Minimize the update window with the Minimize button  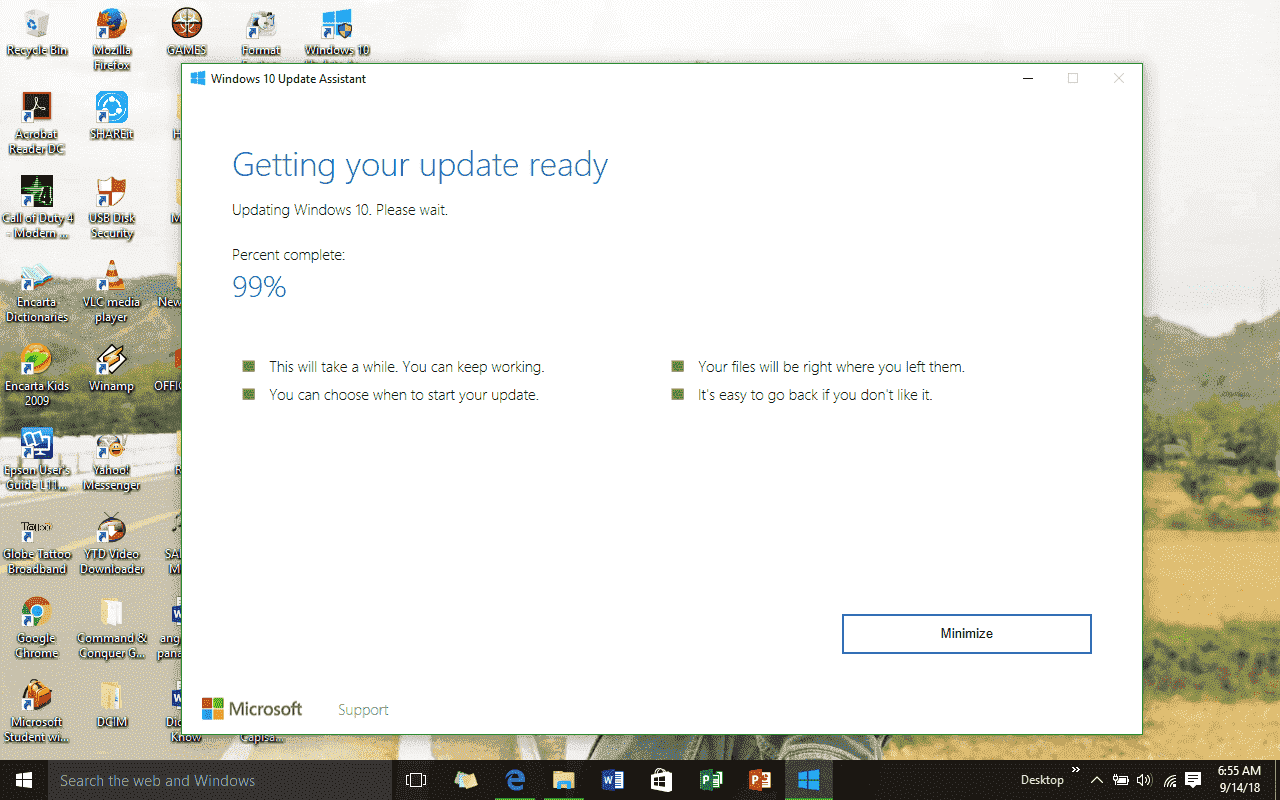(966, 634)
